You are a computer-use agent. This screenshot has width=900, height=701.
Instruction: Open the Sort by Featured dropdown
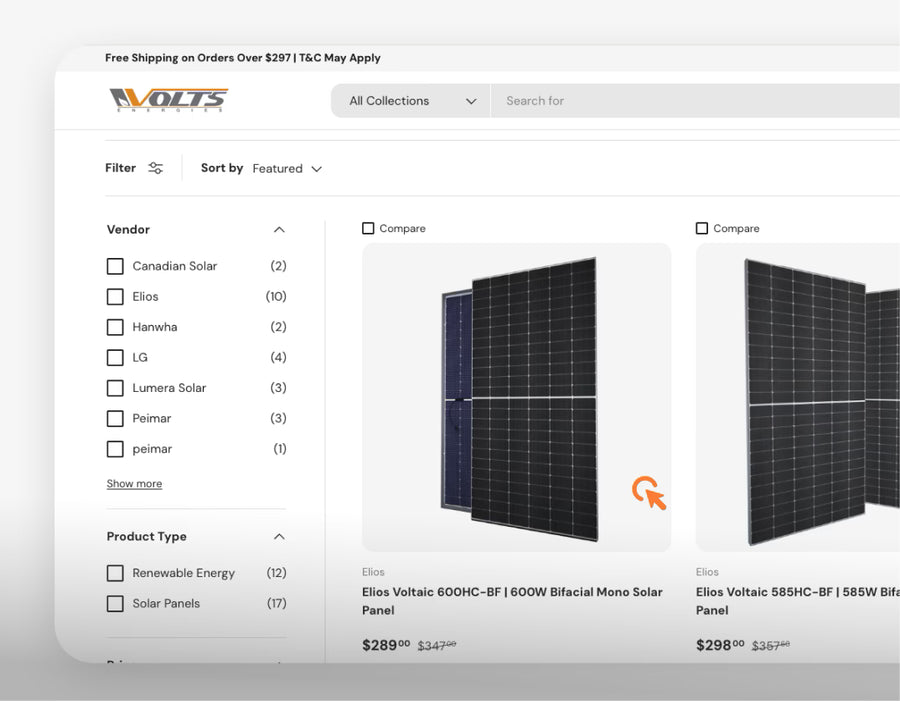click(287, 169)
